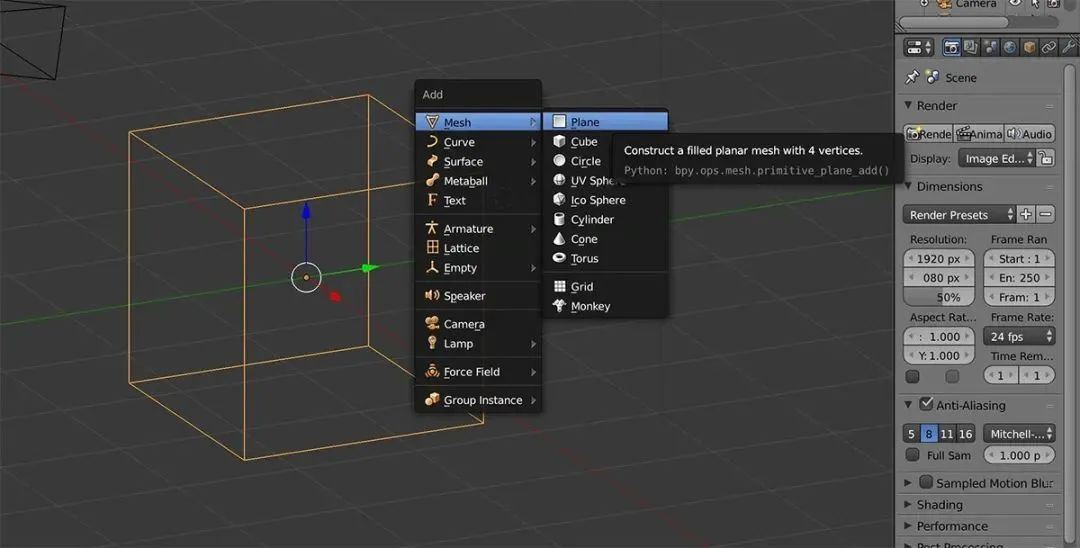Open the Surface submenu
This screenshot has height=548, width=1080.
click(x=478, y=161)
